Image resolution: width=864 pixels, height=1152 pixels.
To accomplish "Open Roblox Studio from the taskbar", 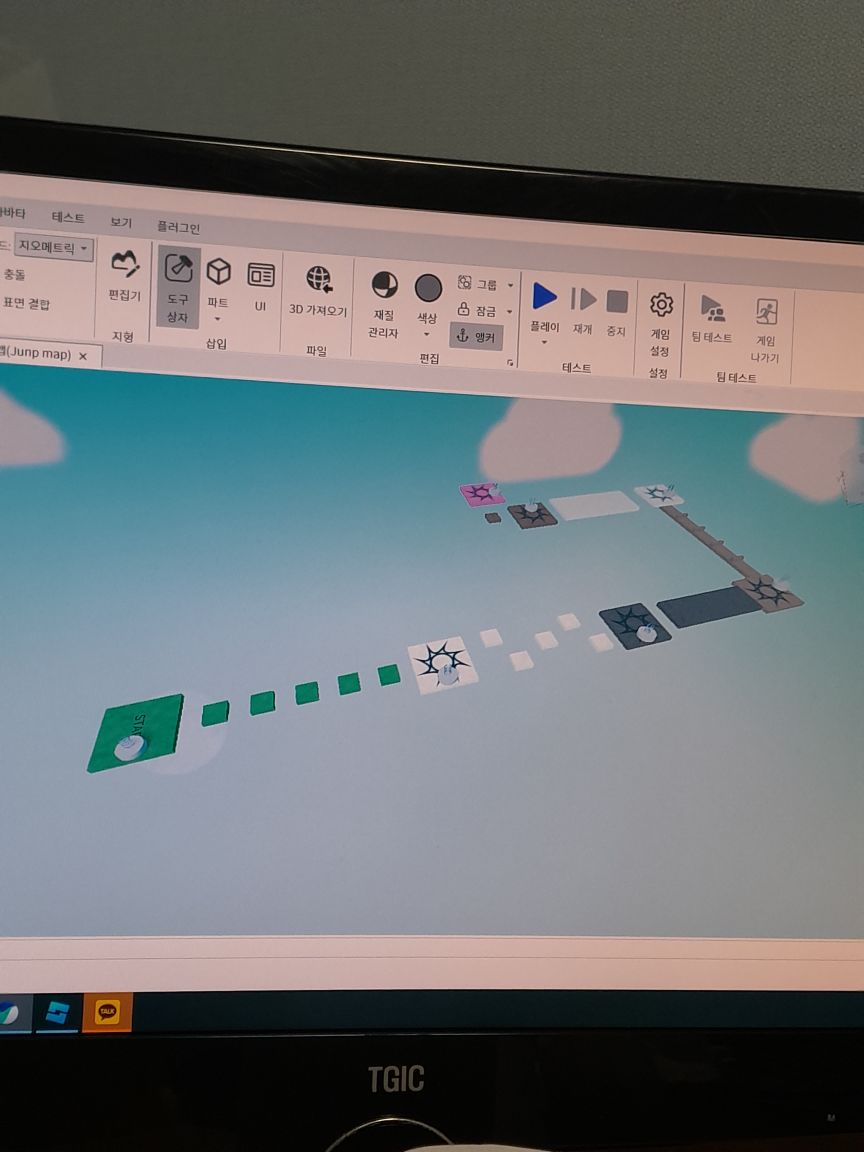I will (x=57, y=1014).
